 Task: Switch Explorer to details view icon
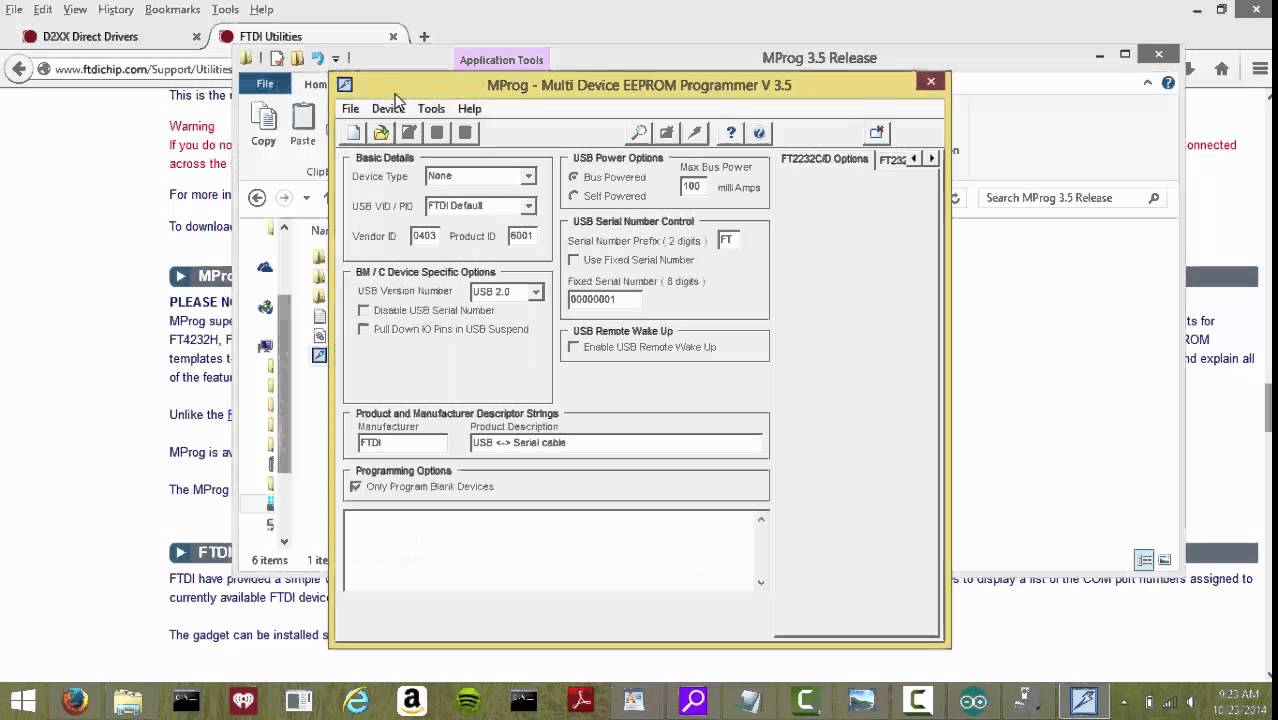[1145, 560]
